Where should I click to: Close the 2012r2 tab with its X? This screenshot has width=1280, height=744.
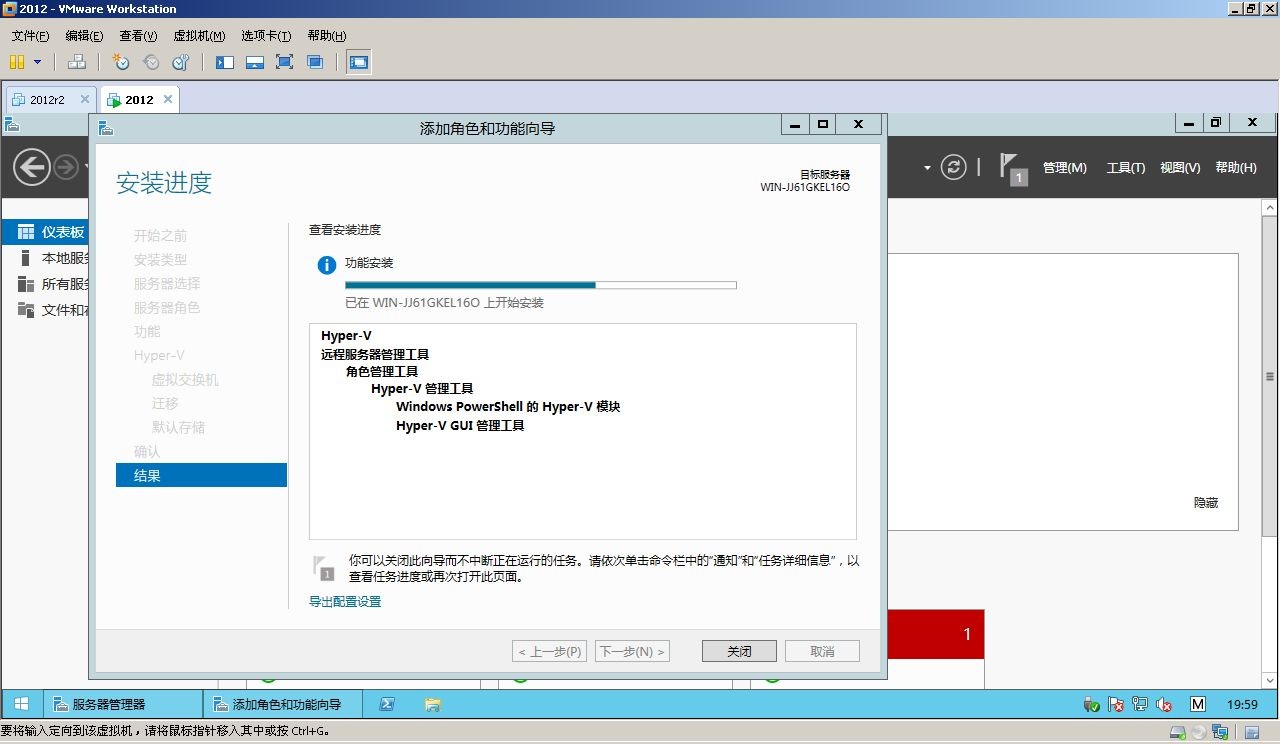85,99
